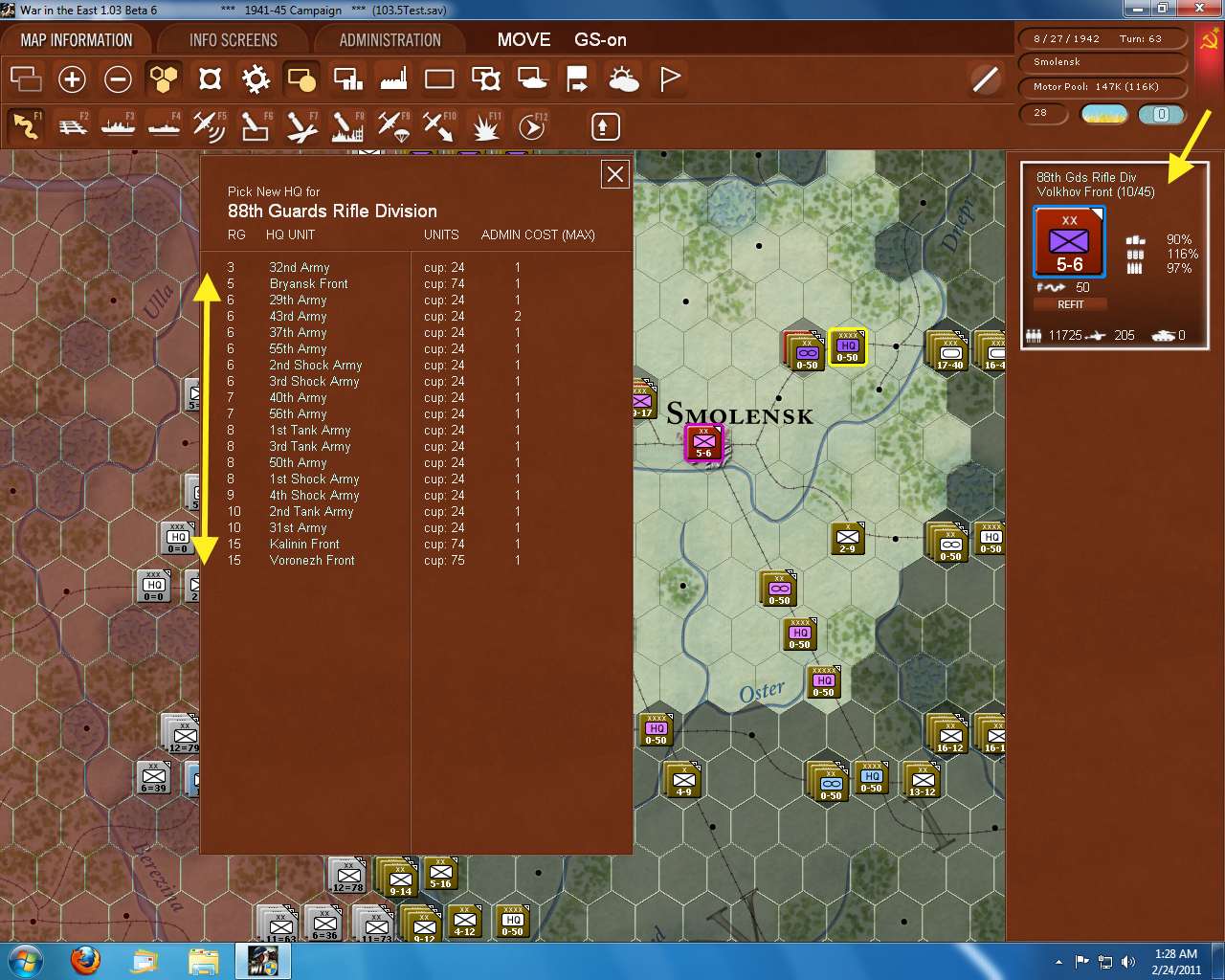This screenshot has width=1225, height=980.
Task: Select F9 air transport mode
Action: pos(393,126)
